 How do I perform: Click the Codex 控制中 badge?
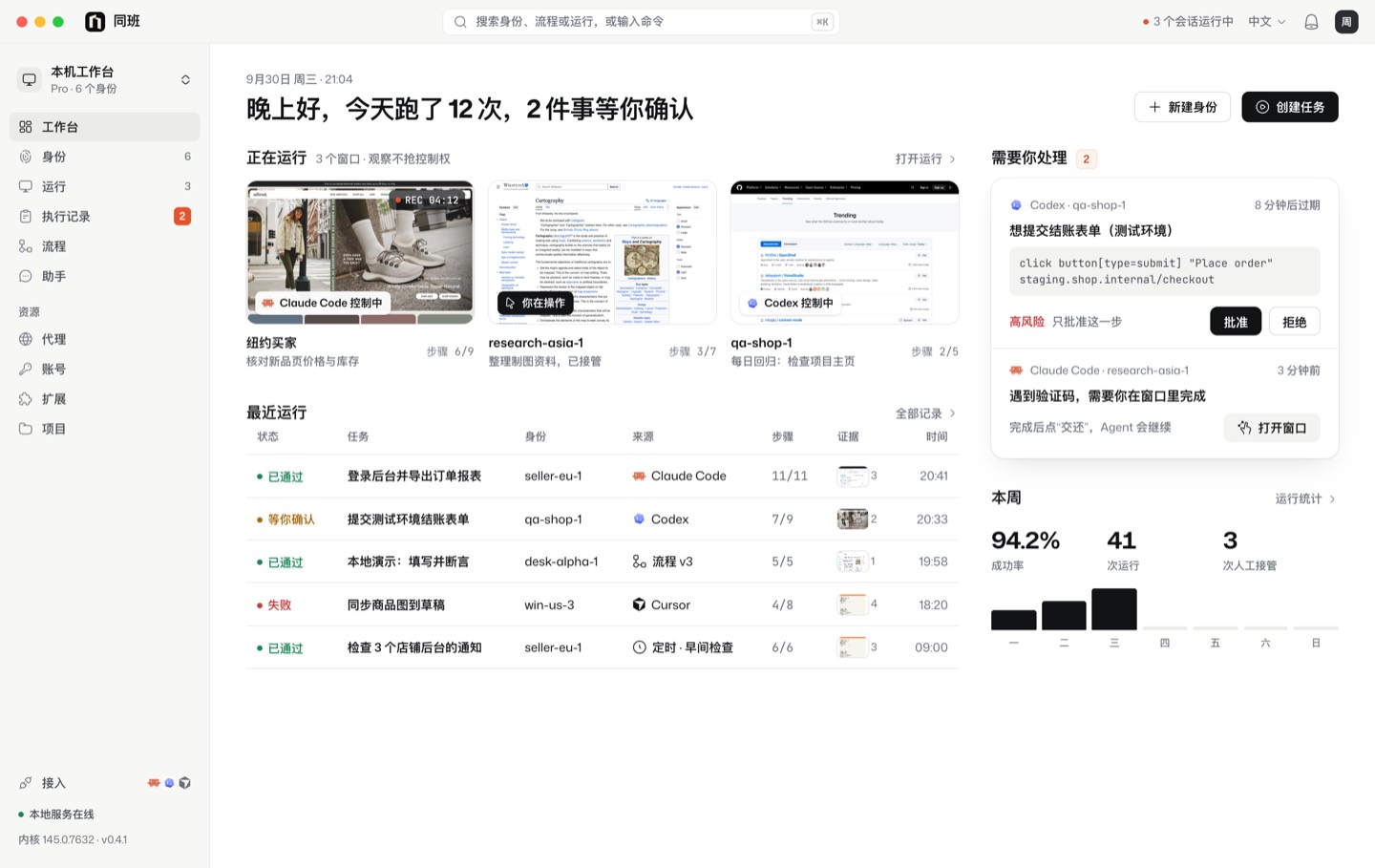coord(791,303)
